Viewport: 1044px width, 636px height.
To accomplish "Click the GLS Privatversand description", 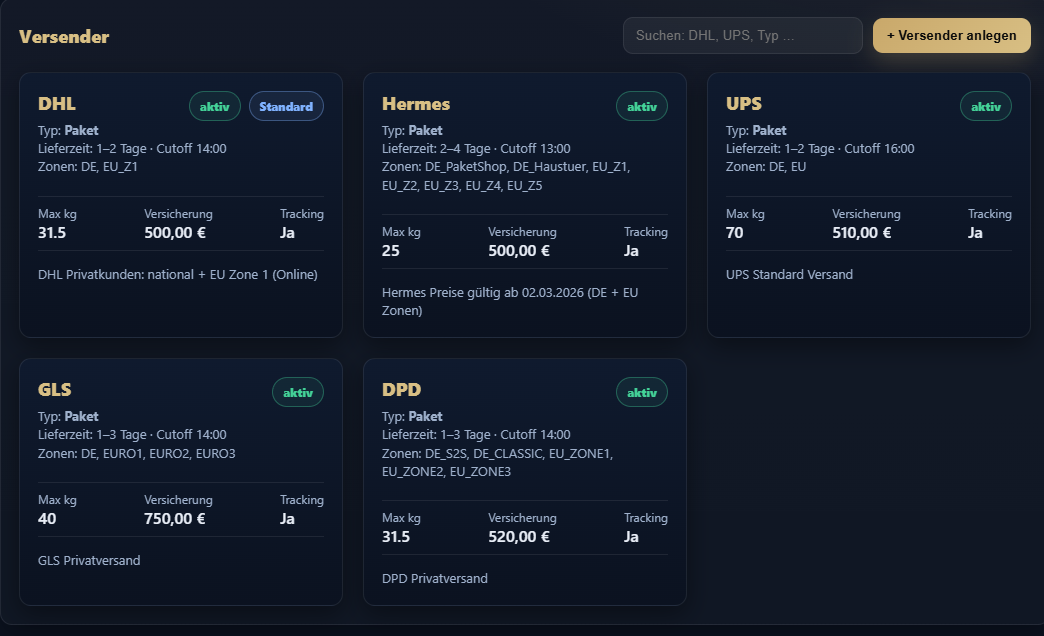I will [x=89, y=560].
